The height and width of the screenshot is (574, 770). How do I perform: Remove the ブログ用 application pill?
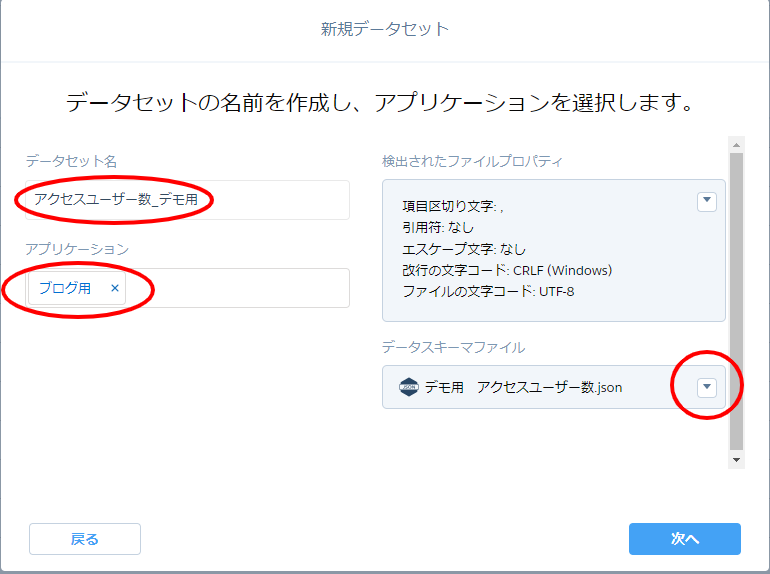[x=114, y=288]
